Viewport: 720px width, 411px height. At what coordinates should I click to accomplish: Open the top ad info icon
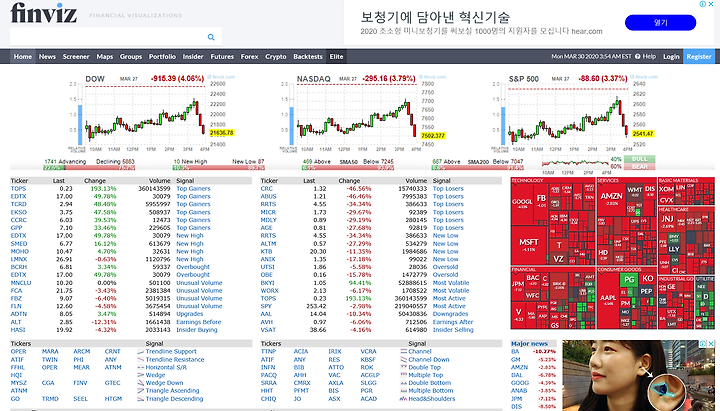pos(703,4)
